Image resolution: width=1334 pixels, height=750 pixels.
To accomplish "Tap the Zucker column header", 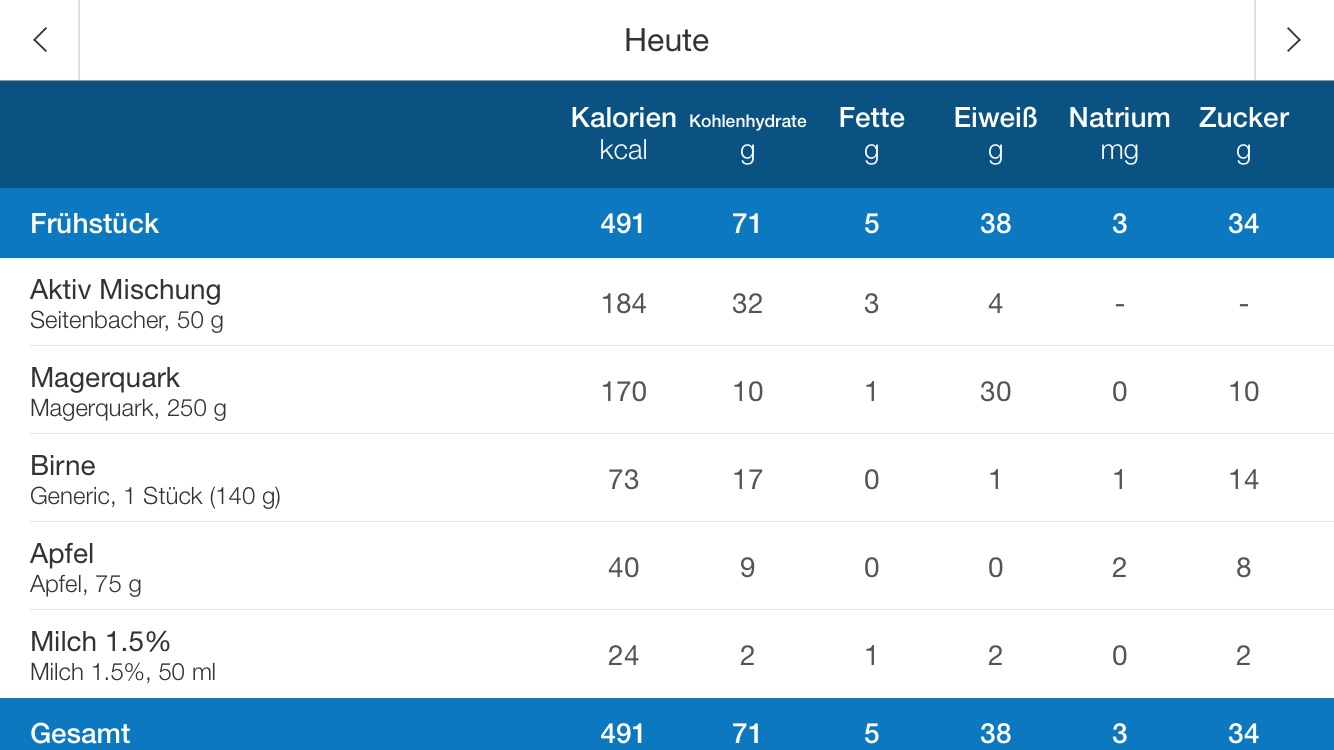I will (1243, 133).
